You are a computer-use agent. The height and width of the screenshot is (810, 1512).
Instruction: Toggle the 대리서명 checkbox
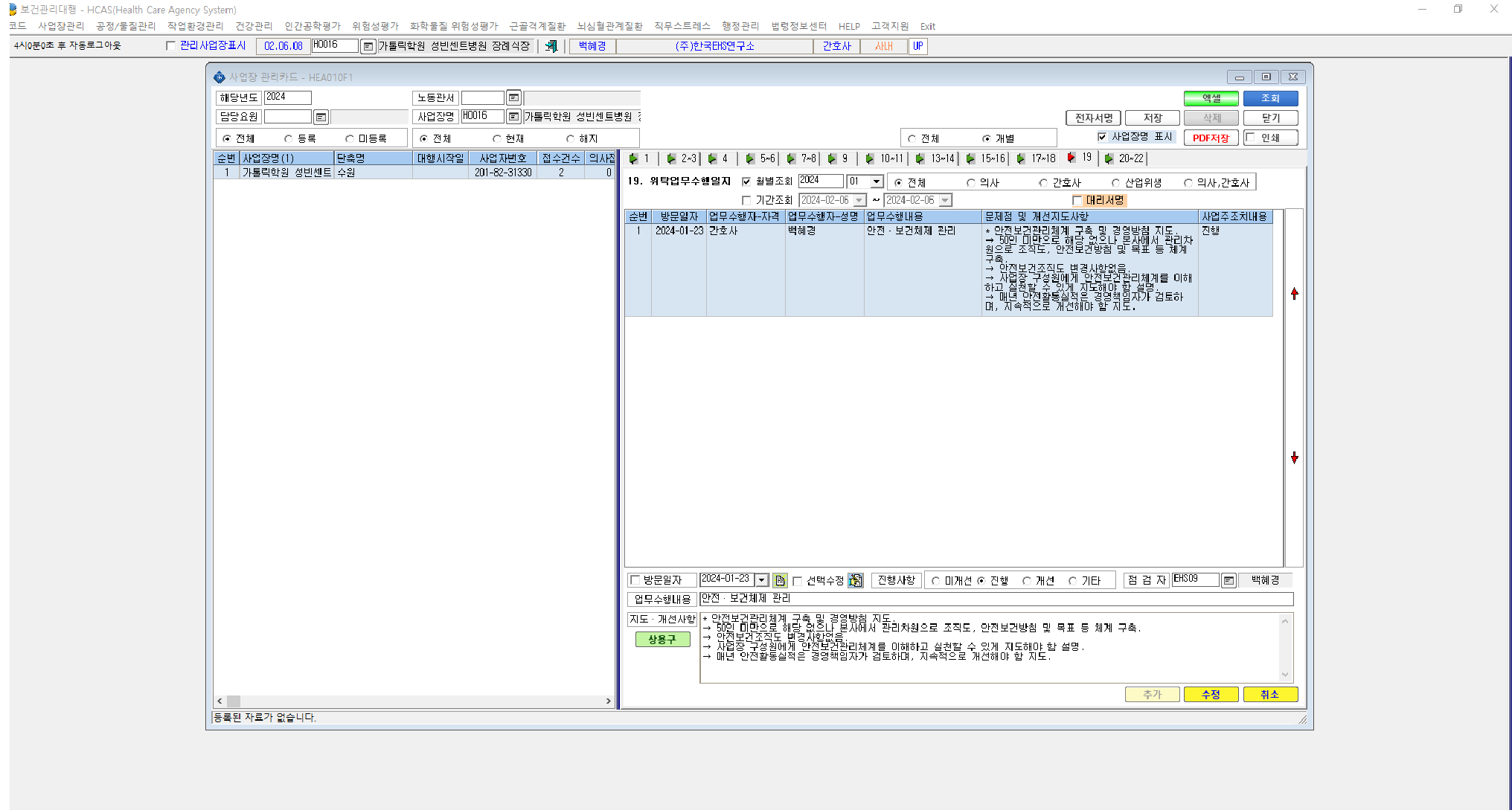pos(1077,200)
